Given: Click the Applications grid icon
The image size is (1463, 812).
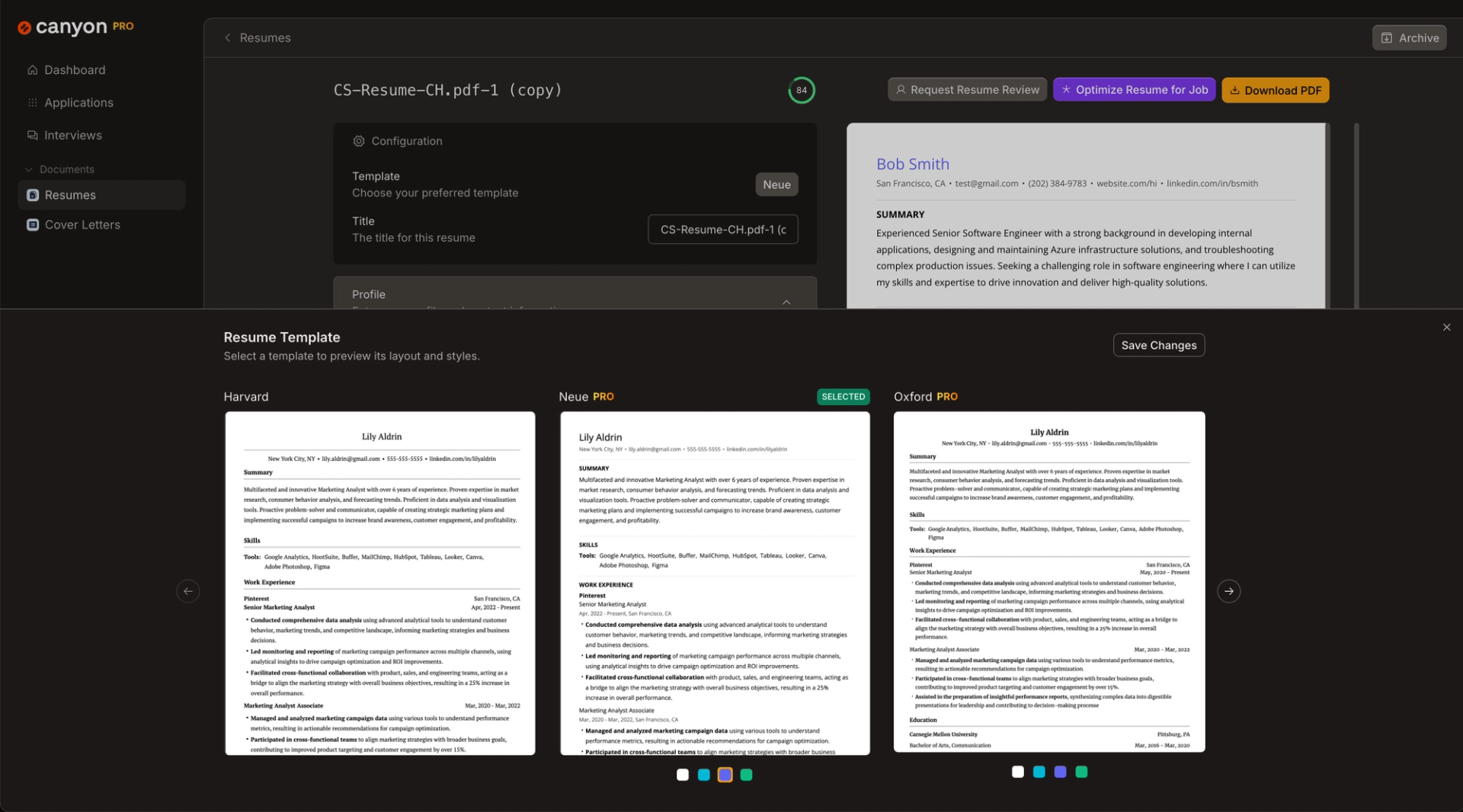Looking at the screenshot, I should coord(33,103).
